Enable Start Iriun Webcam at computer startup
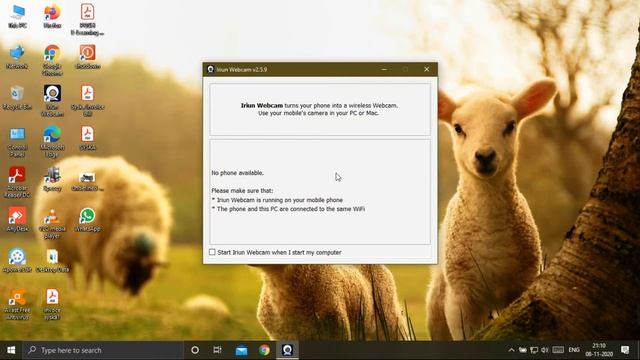 click(x=212, y=252)
